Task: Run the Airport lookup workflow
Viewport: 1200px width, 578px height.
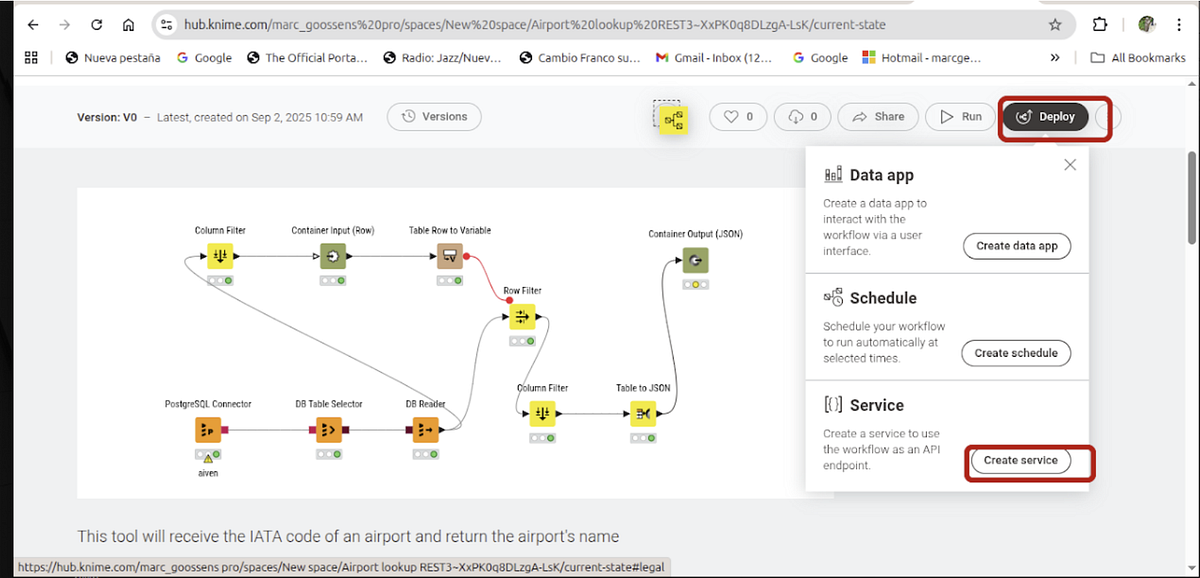Action: pyautogui.click(x=959, y=116)
